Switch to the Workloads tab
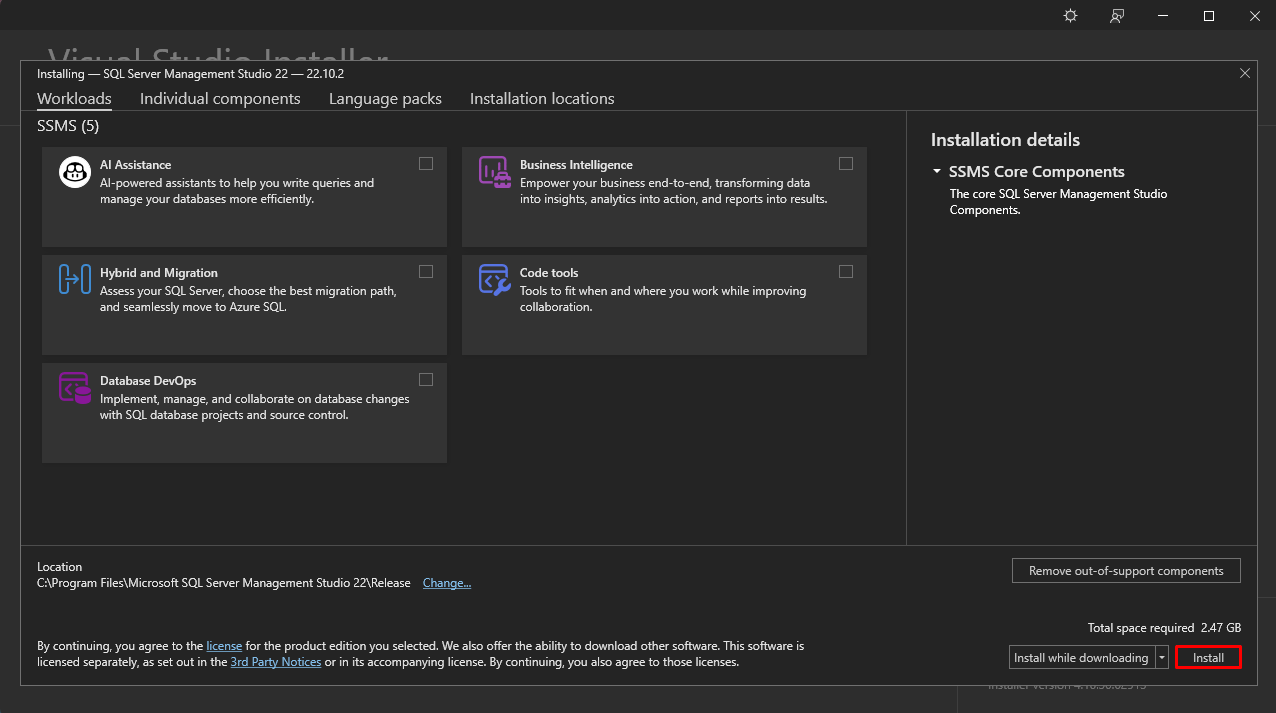Image resolution: width=1276 pixels, height=713 pixels. 74,99
